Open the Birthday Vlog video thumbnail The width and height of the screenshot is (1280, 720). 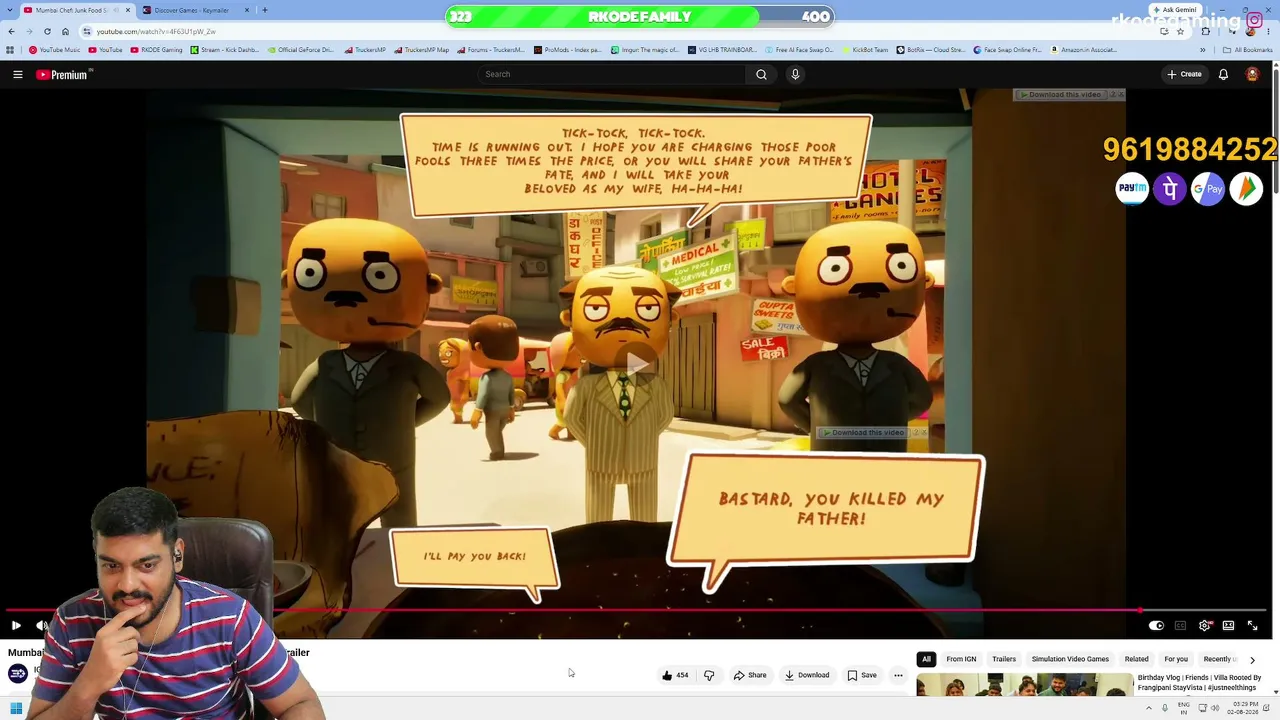1024,684
